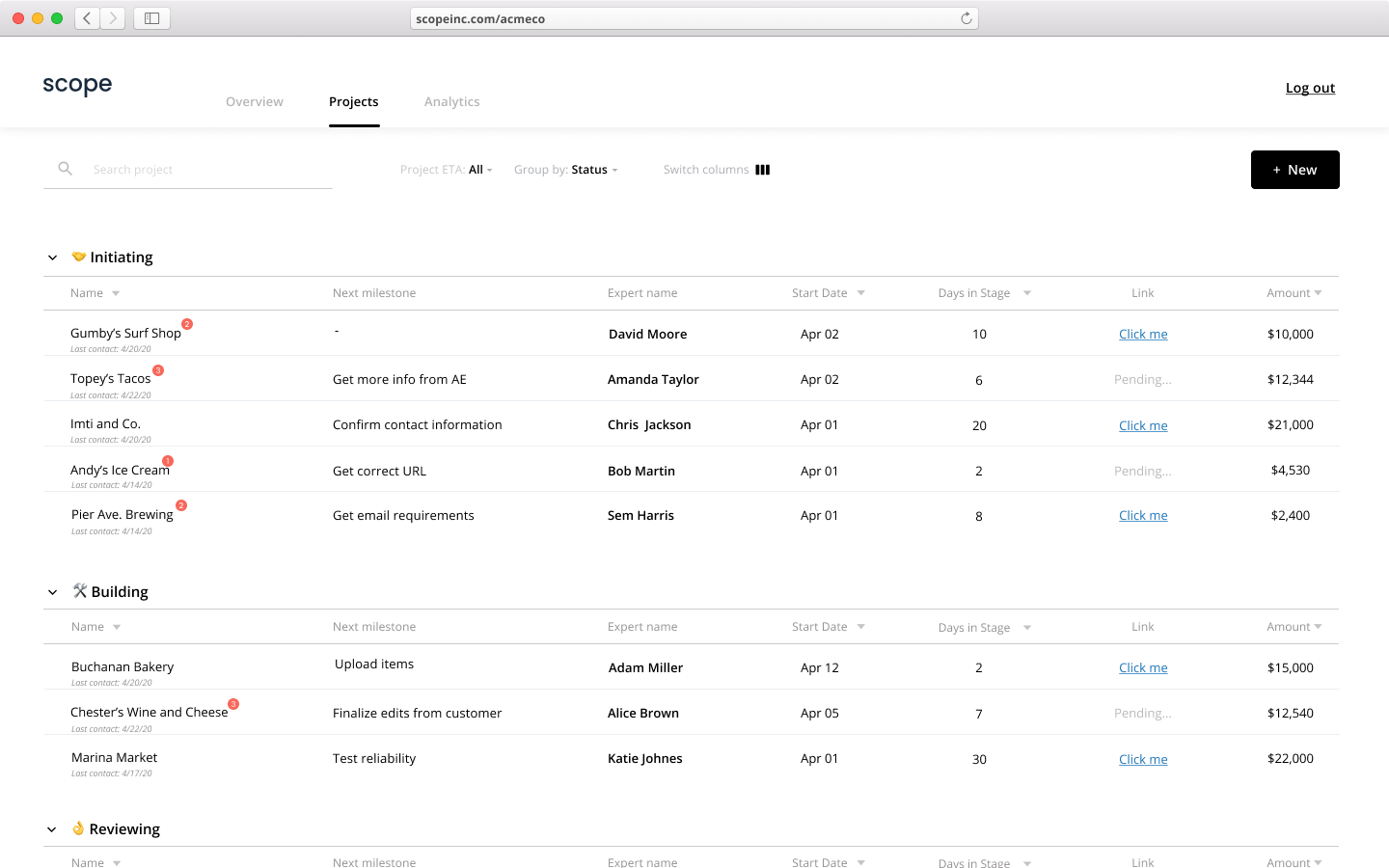Click the notification badge on Chester's Wine and Cheese
The width and height of the screenshot is (1389, 868).
232,704
